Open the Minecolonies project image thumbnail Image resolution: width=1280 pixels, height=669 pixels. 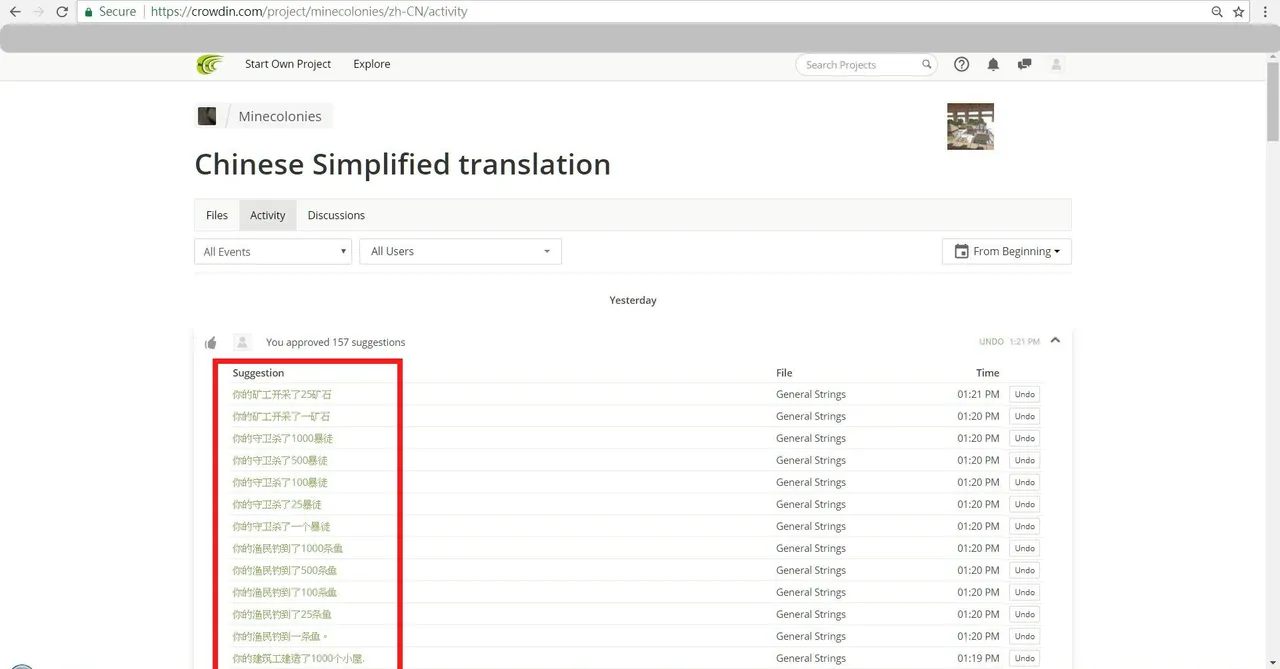970,126
